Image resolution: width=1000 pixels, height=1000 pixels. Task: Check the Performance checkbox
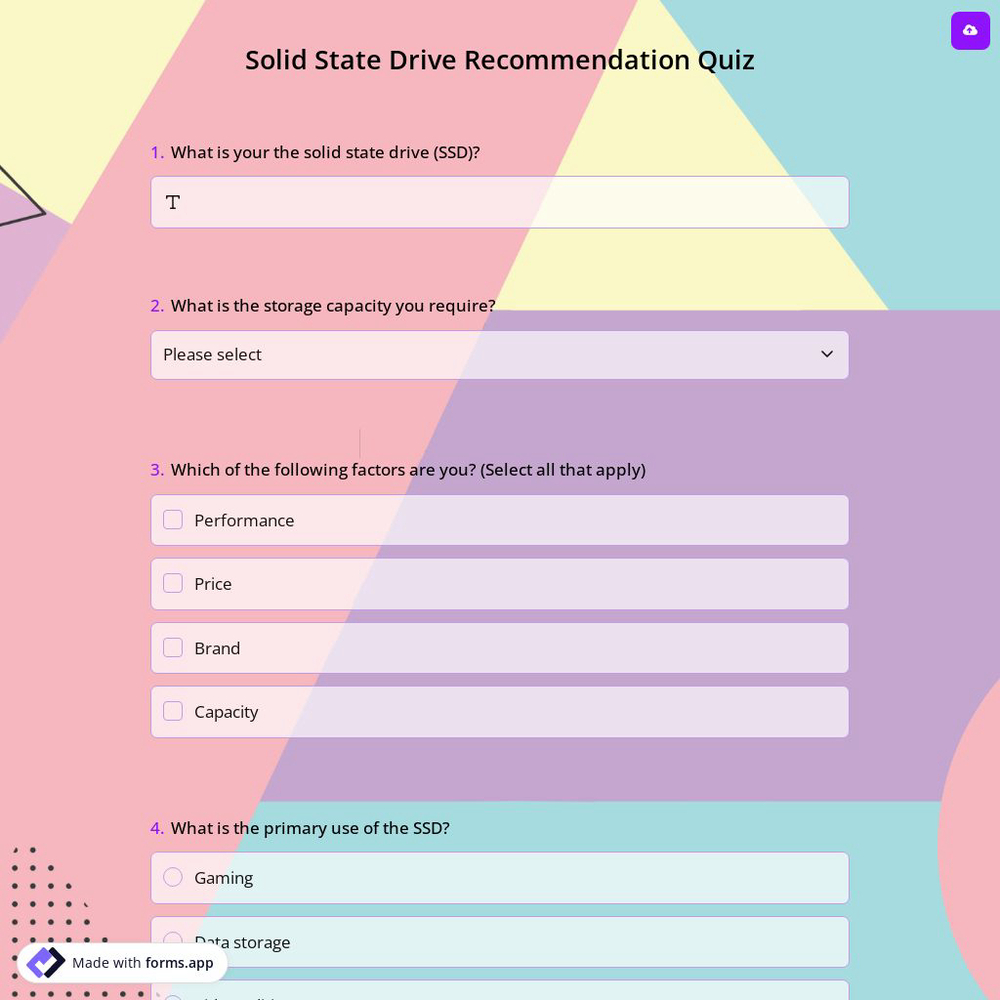[x=172, y=519]
